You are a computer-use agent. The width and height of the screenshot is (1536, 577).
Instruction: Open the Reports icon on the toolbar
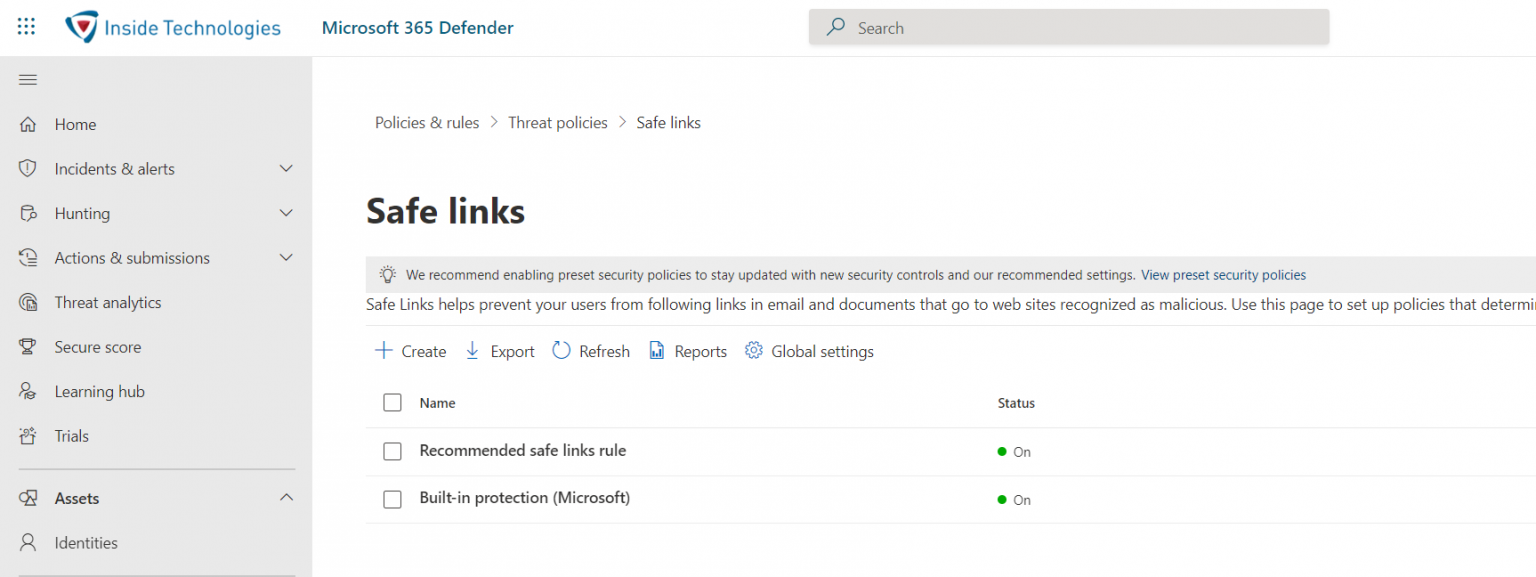coord(657,350)
